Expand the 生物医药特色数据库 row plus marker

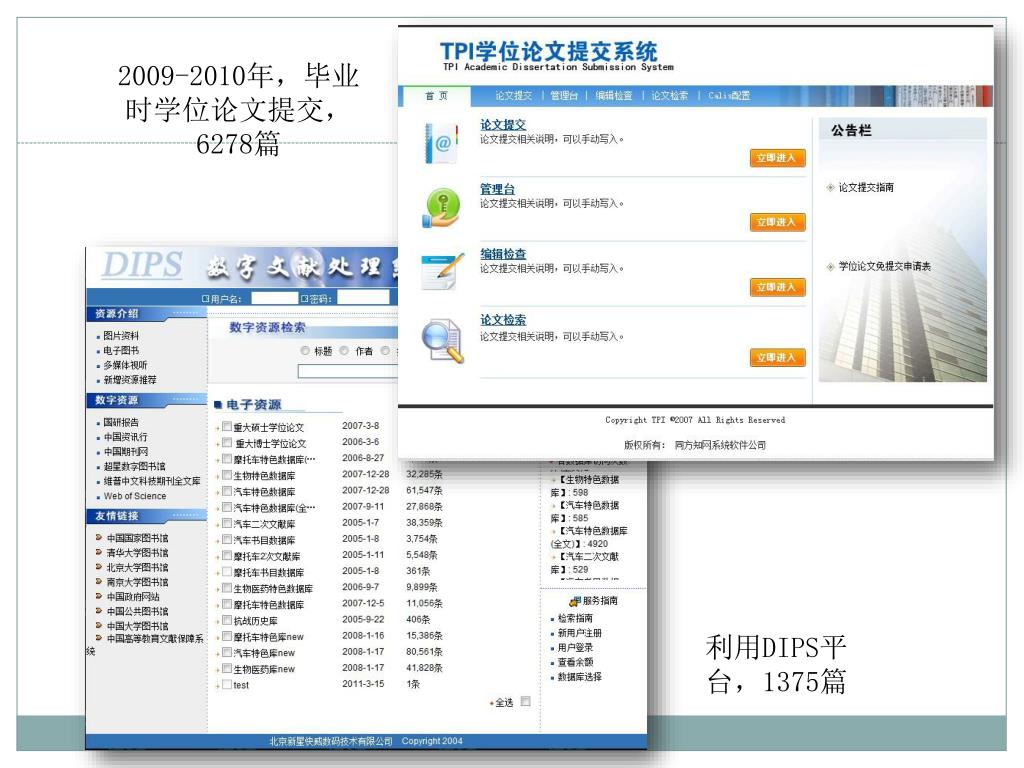click(x=218, y=590)
